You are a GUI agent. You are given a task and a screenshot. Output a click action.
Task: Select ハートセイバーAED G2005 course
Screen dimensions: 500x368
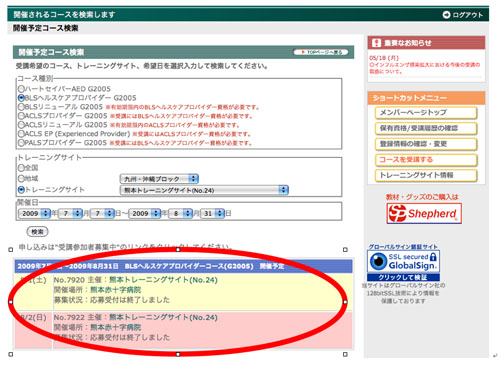click(x=21, y=89)
